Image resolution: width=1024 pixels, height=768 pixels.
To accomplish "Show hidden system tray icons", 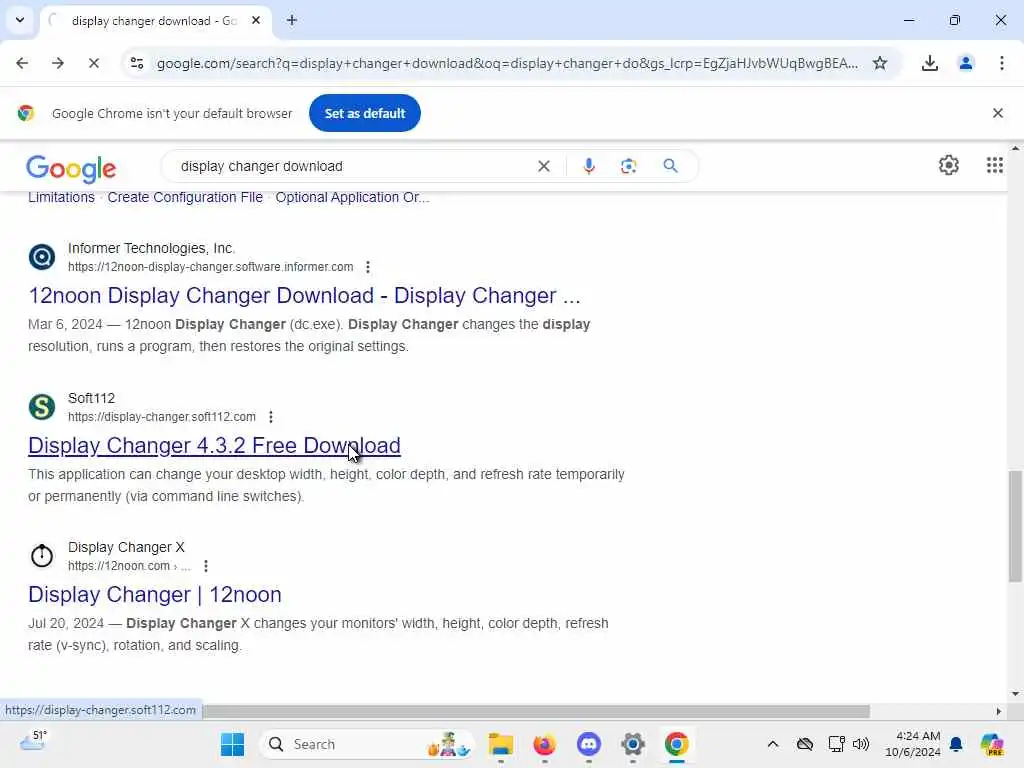I will point(773,744).
